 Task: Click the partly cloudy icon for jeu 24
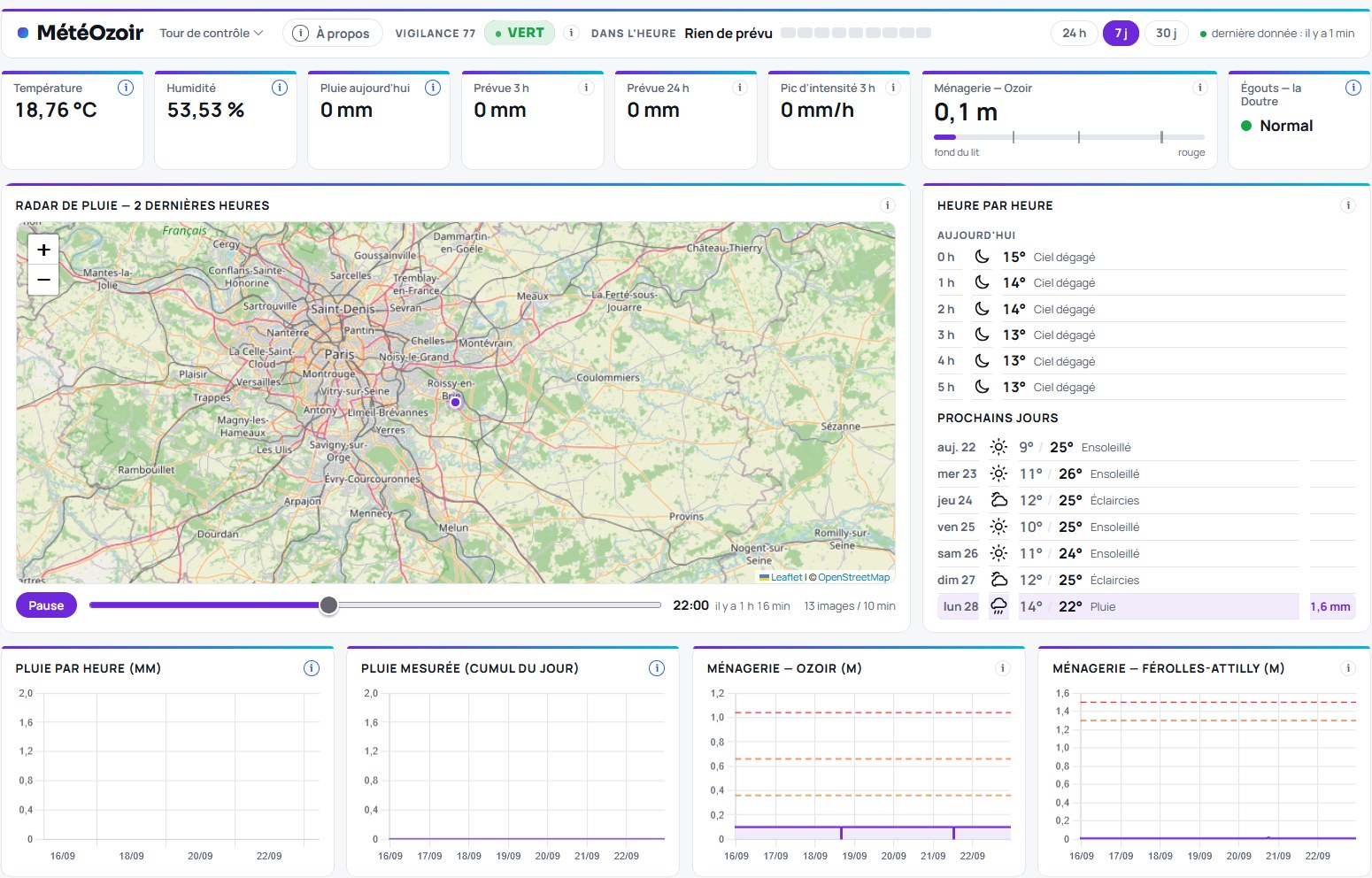click(998, 500)
